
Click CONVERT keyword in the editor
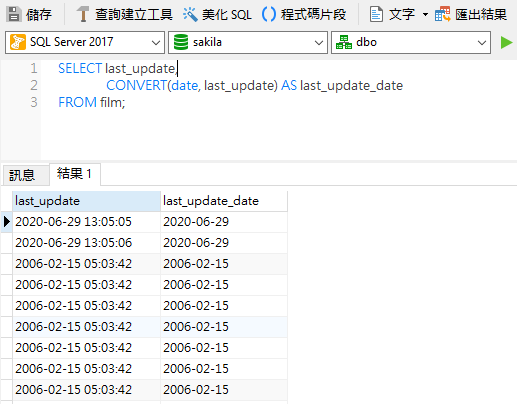click(x=136, y=86)
